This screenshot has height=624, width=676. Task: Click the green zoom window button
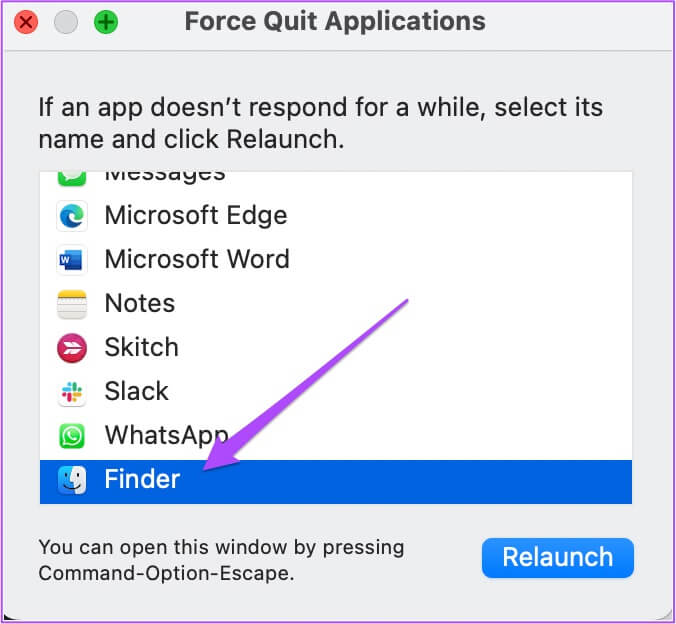pos(105,22)
